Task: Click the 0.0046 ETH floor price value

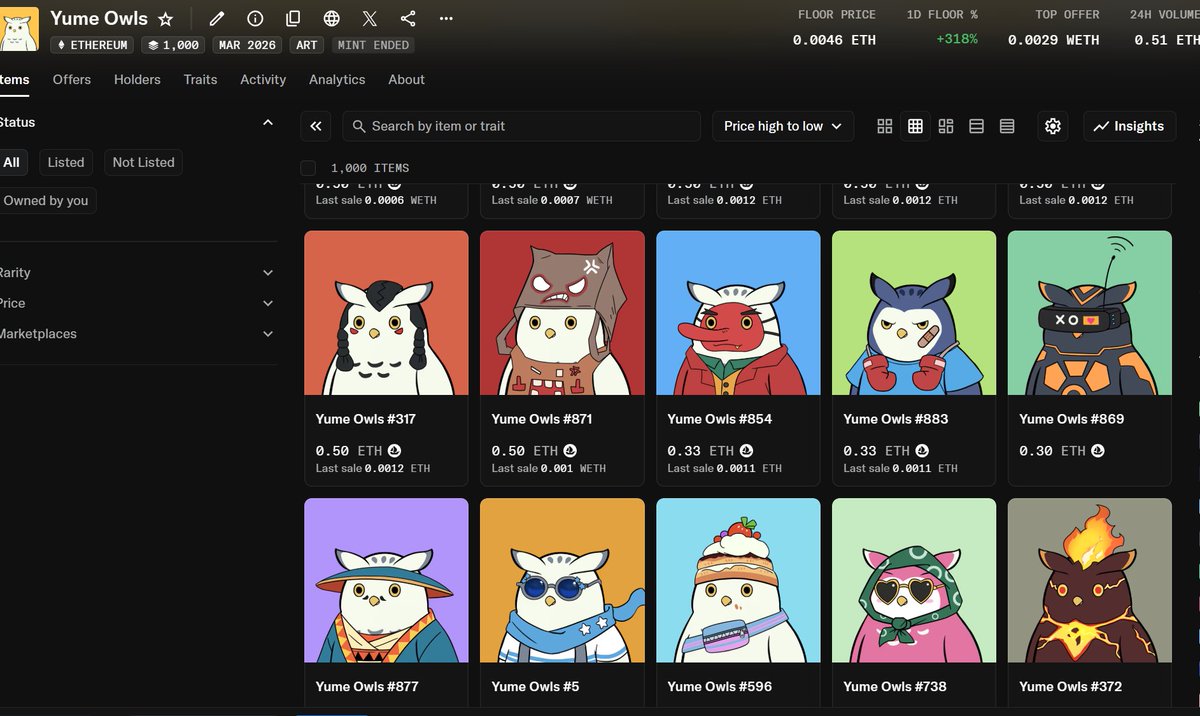Action: (x=834, y=40)
